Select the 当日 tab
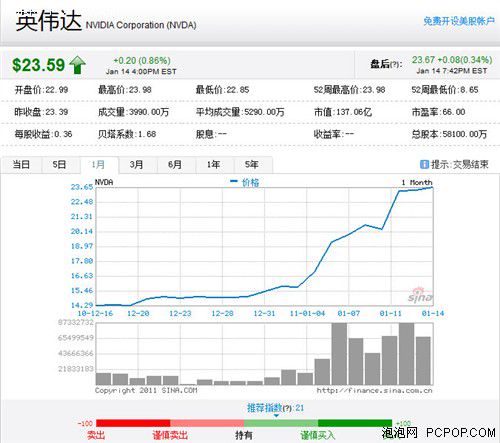The width and height of the screenshot is (500, 443). click(x=21, y=165)
